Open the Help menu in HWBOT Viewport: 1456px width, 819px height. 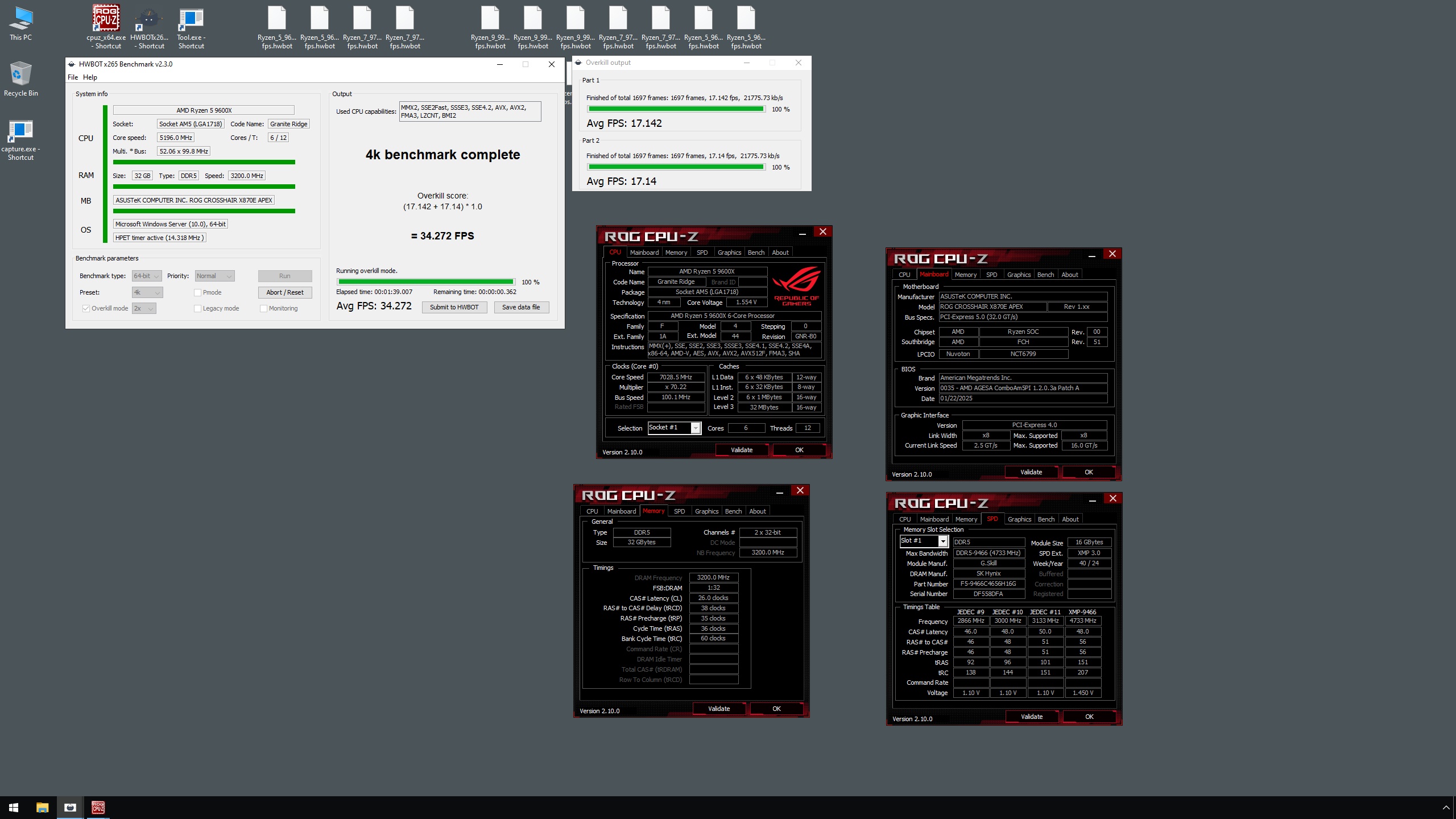pyautogui.click(x=90, y=77)
